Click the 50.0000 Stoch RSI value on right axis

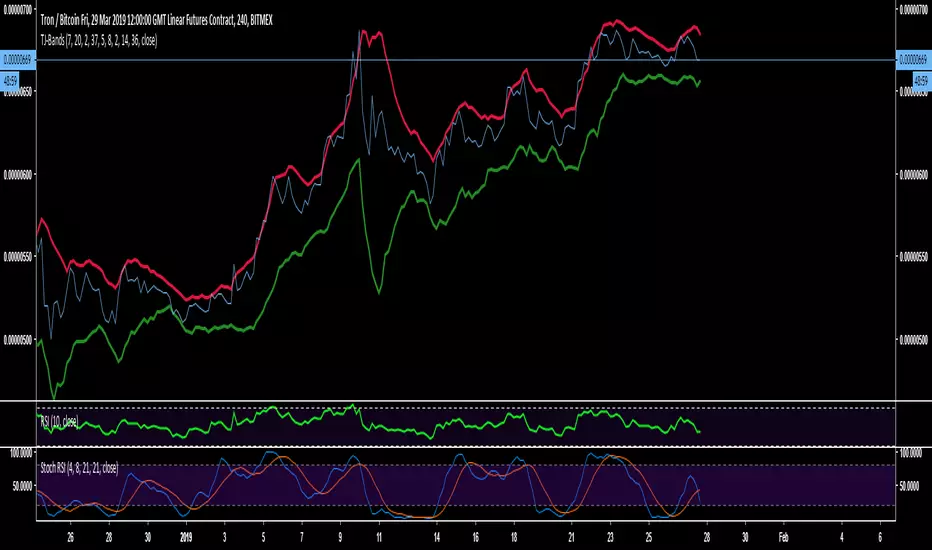(909, 486)
